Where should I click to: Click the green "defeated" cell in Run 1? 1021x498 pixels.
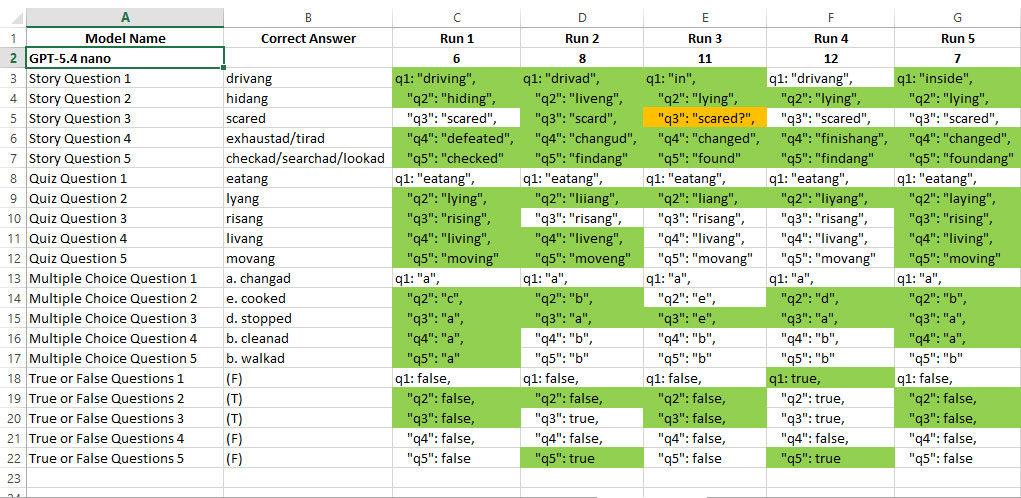[x=456, y=138]
